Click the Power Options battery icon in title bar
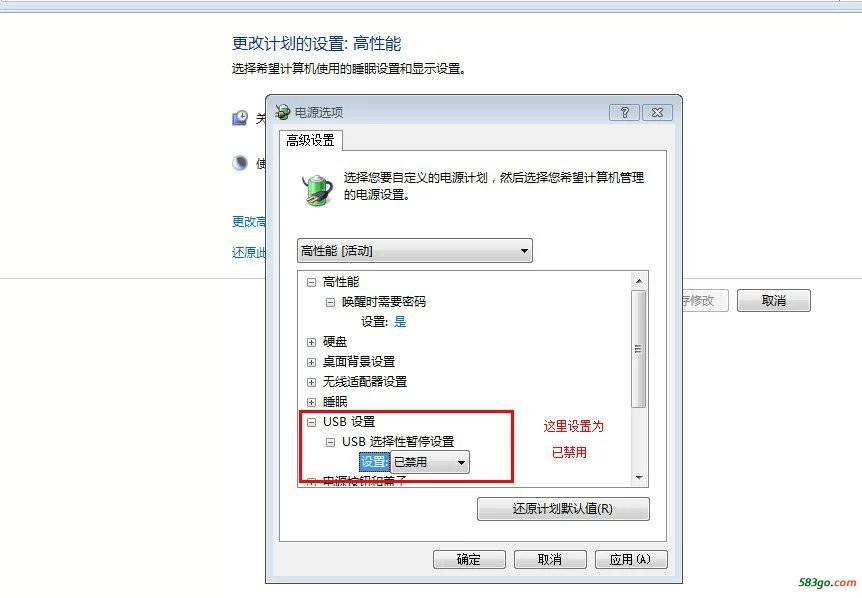Screen dimensions: 862x598 283,112
